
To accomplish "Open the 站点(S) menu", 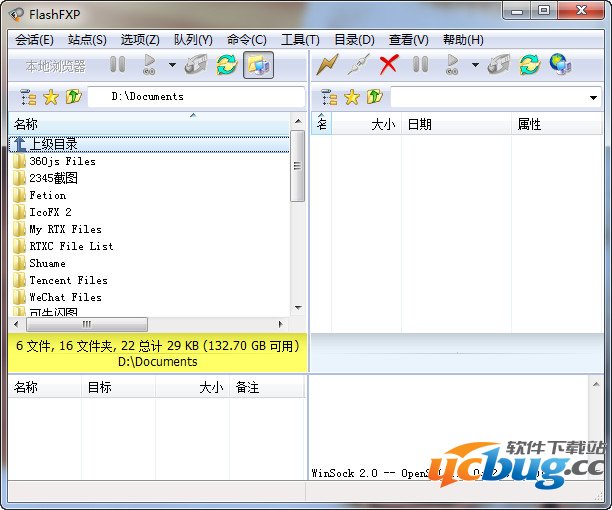I will (87, 40).
